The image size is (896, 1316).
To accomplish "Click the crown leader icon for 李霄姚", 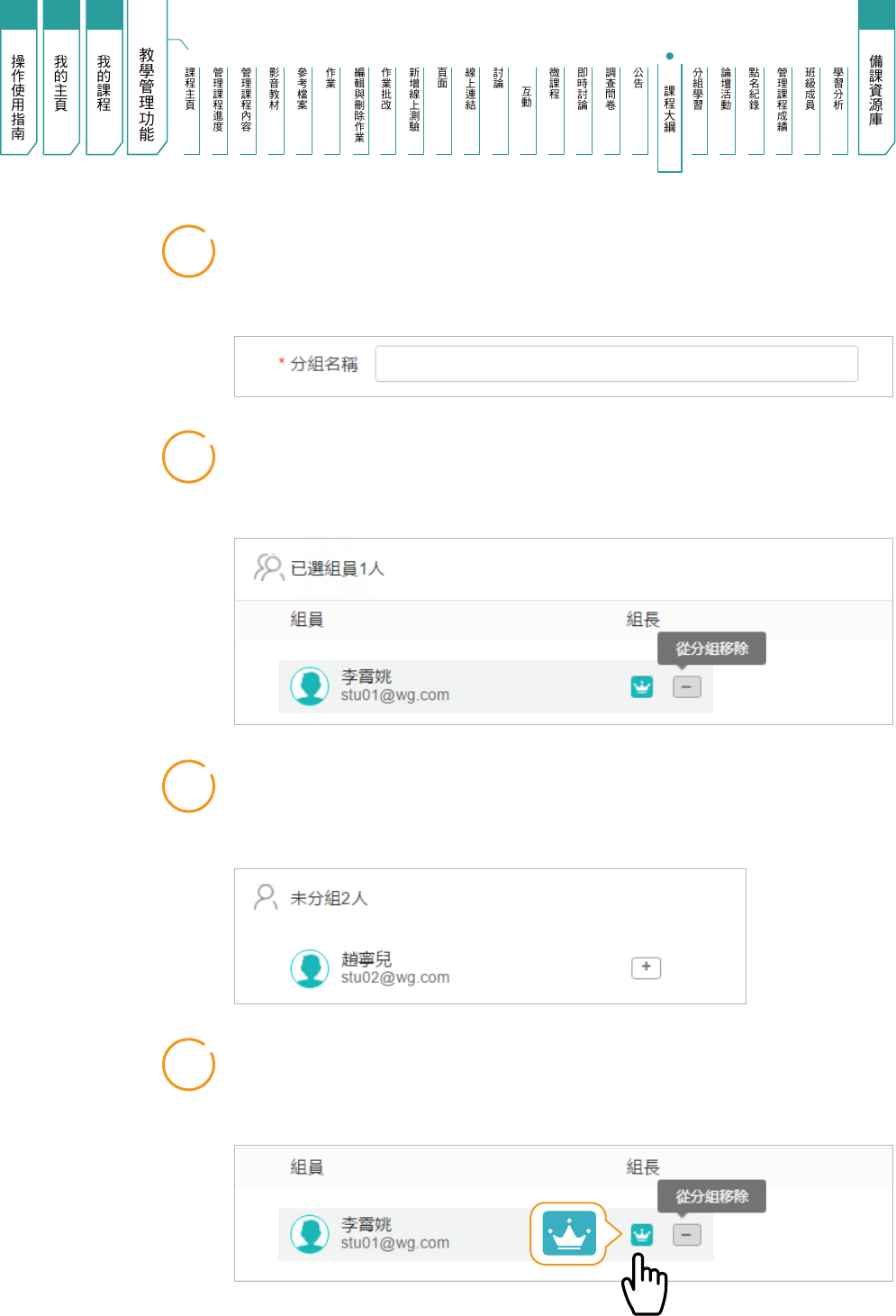I will [x=641, y=686].
